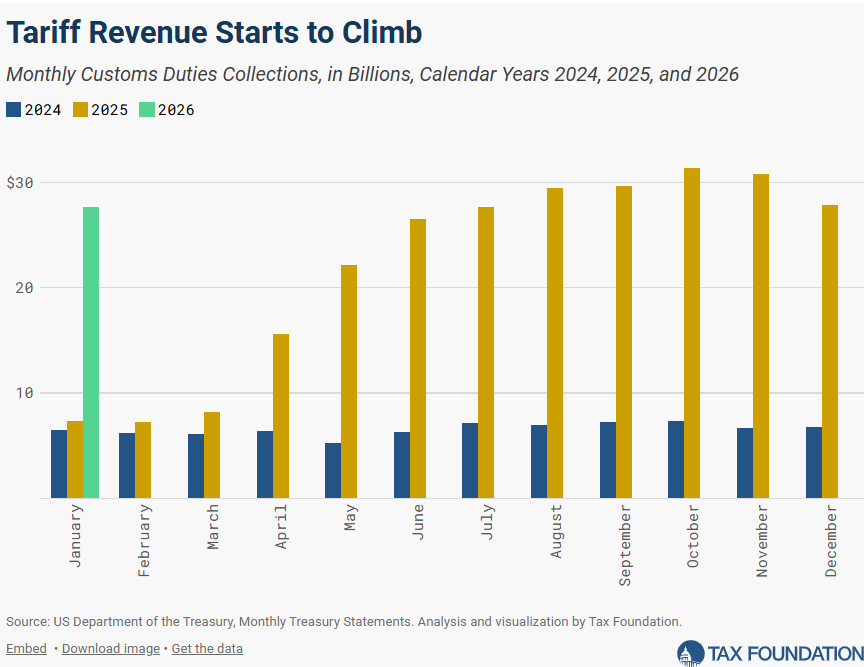The image size is (864, 667).
Task: Click the July 2024 blue bar
Action: coord(470,460)
